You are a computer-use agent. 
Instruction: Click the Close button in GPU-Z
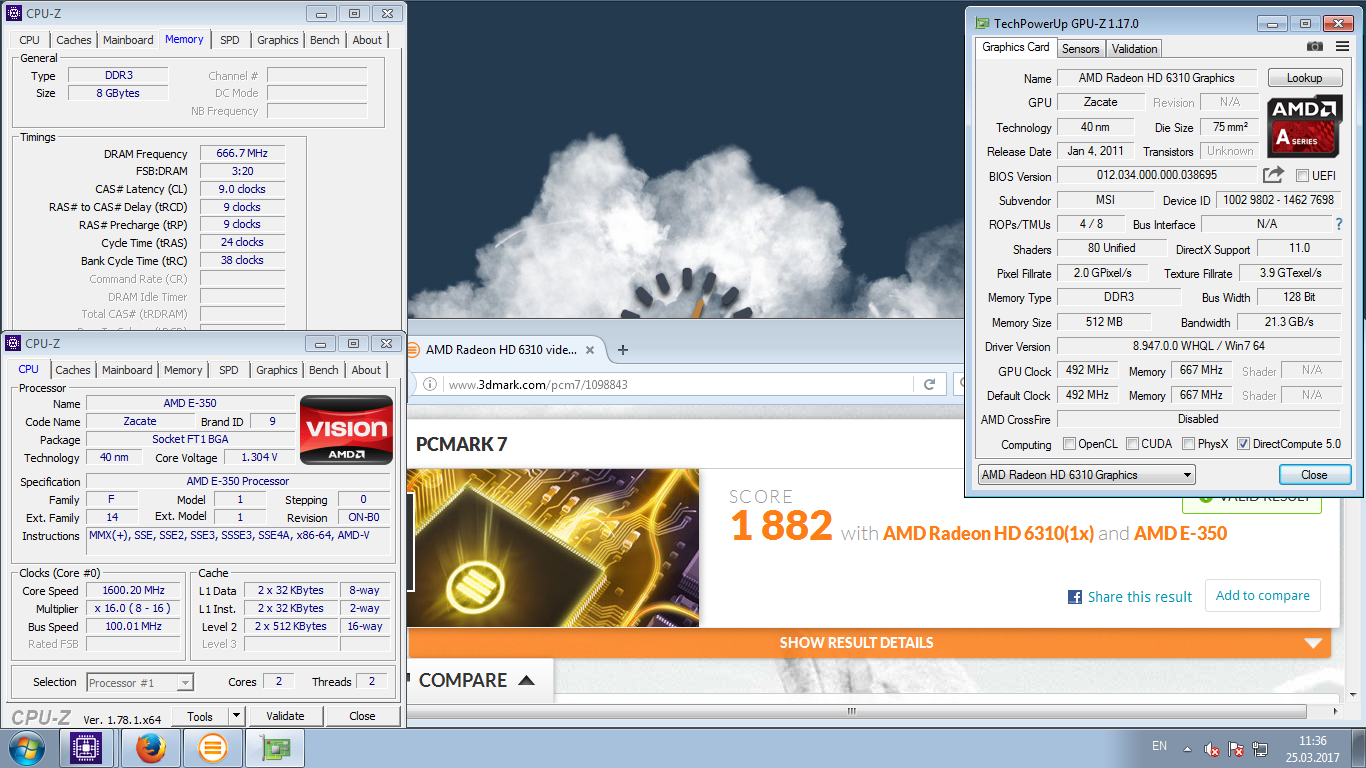pyautogui.click(x=1314, y=475)
